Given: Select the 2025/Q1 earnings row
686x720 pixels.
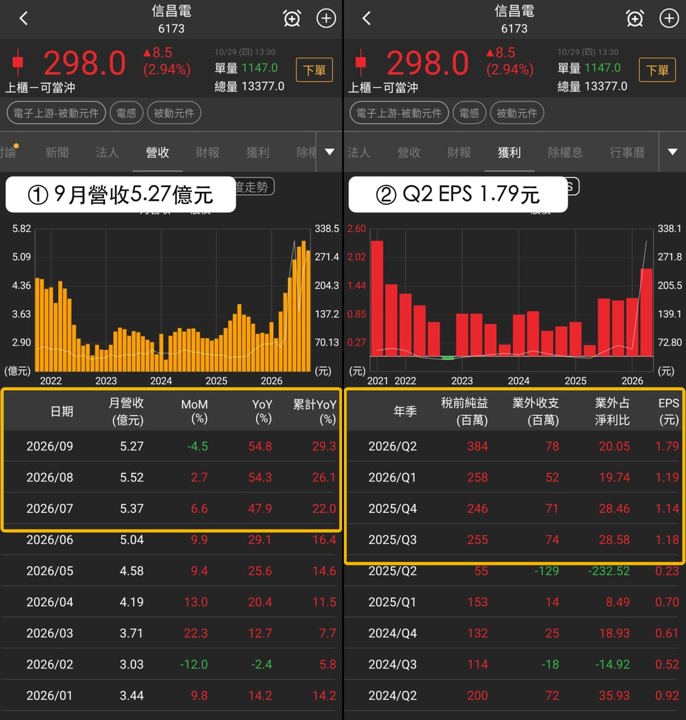Looking at the screenshot, I should click(x=514, y=602).
